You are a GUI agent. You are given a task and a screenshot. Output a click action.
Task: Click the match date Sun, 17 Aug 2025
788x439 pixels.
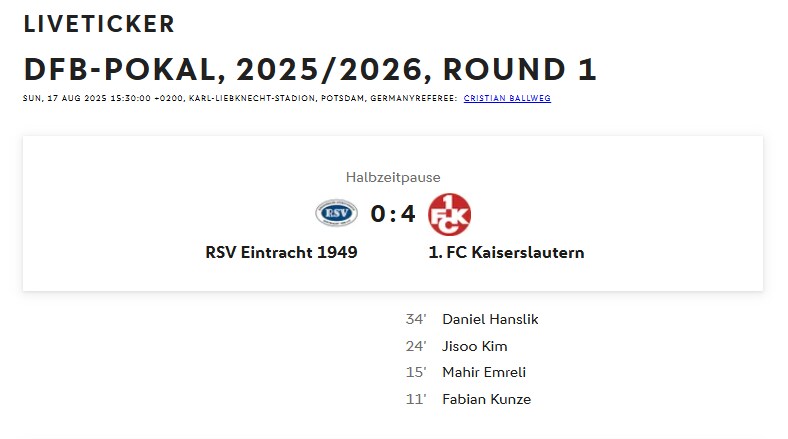pos(64,98)
